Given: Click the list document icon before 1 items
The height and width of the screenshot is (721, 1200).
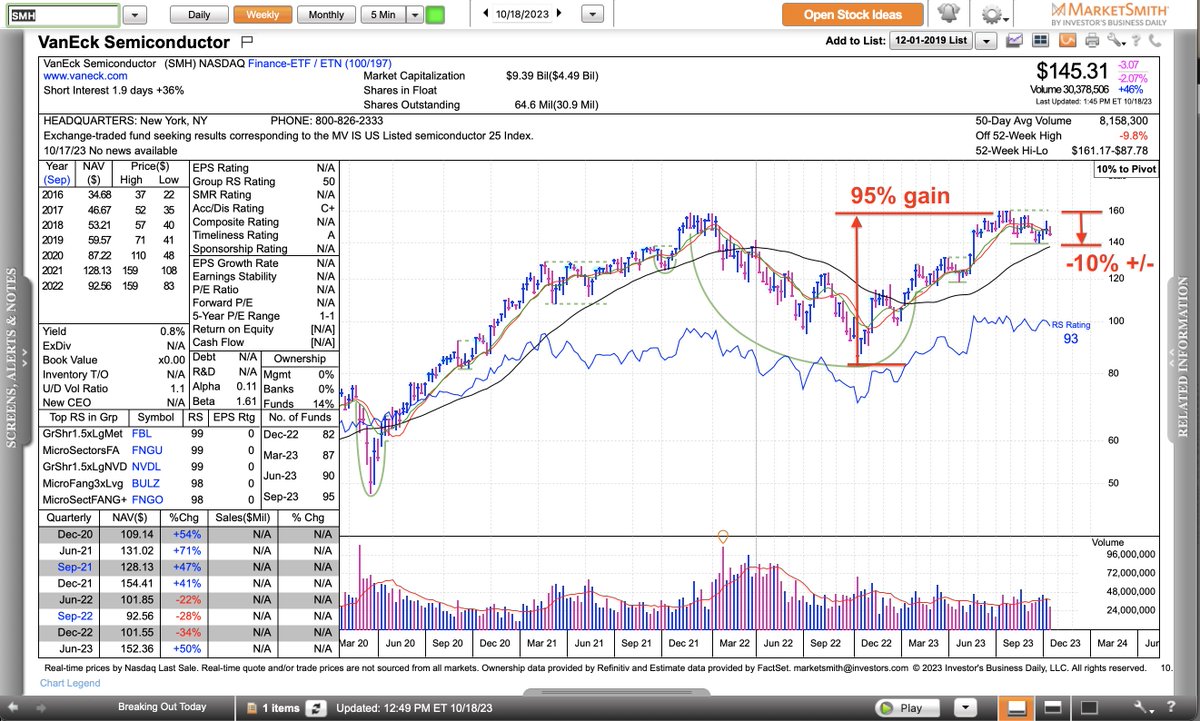Looking at the screenshot, I should pyautogui.click(x=251, y=708).
